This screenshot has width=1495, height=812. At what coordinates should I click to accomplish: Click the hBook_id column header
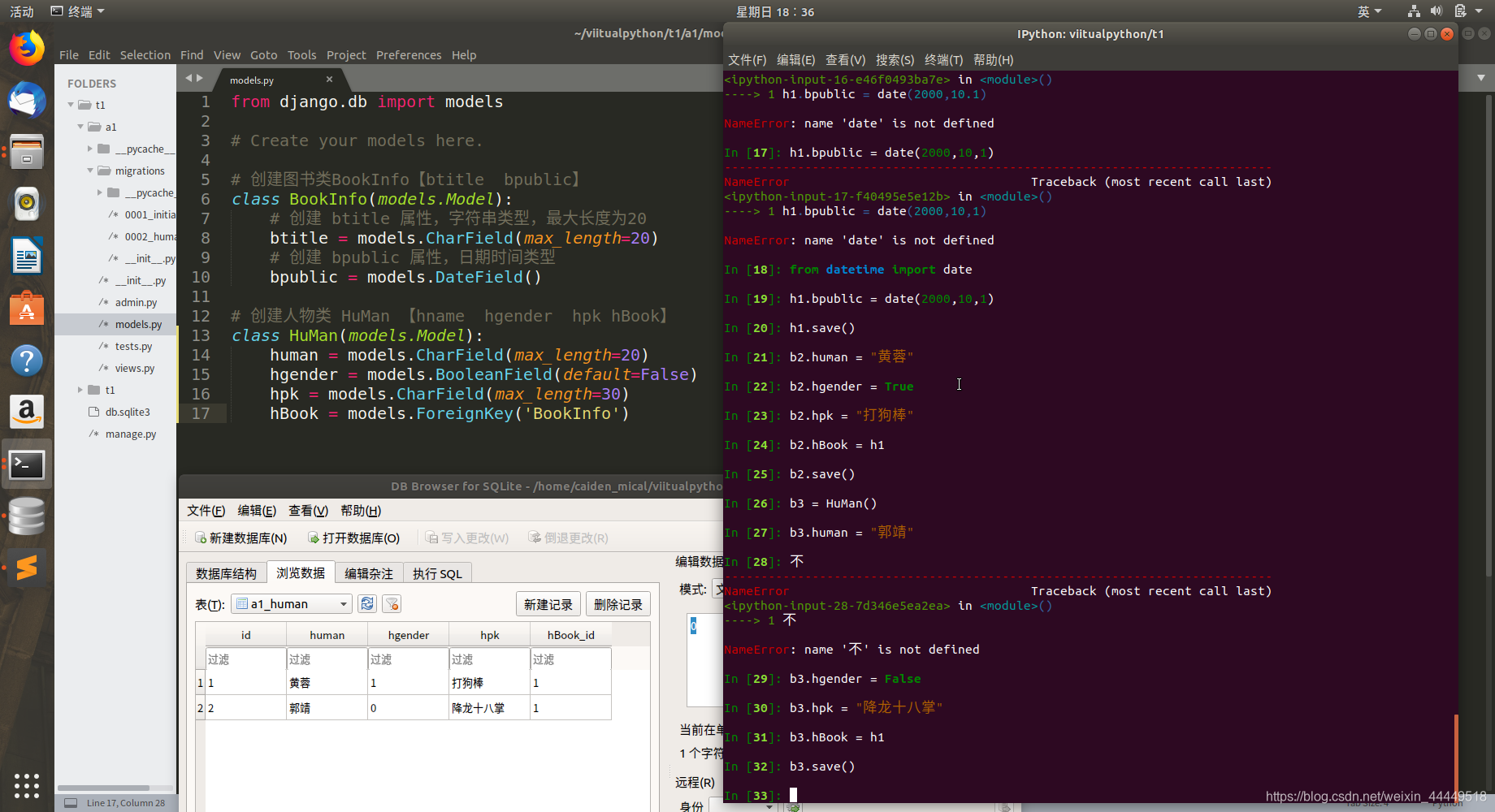click(570, 635)
